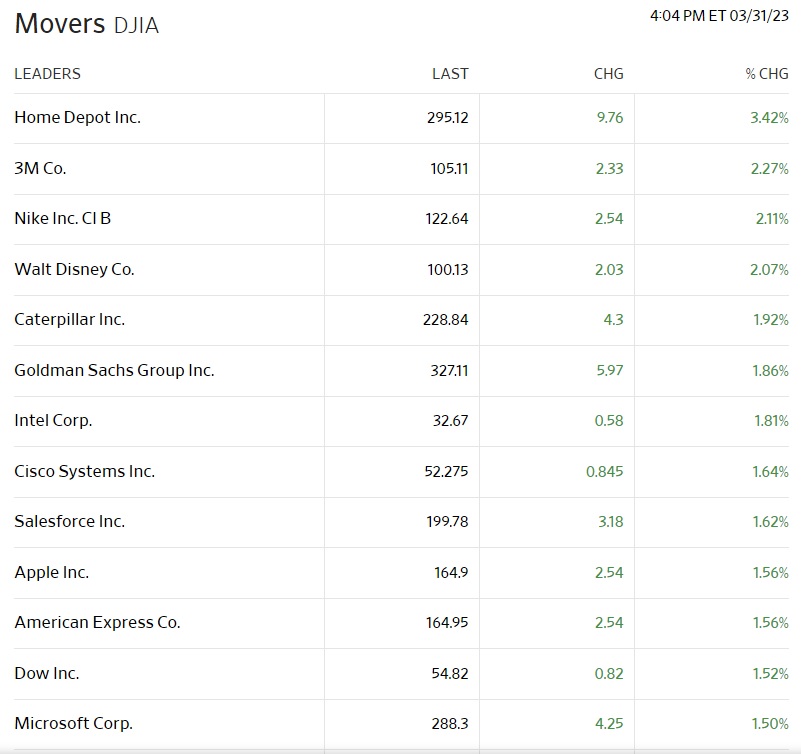Select Home Depot last price 295.12
801x754 pixels.
[447, 117]
